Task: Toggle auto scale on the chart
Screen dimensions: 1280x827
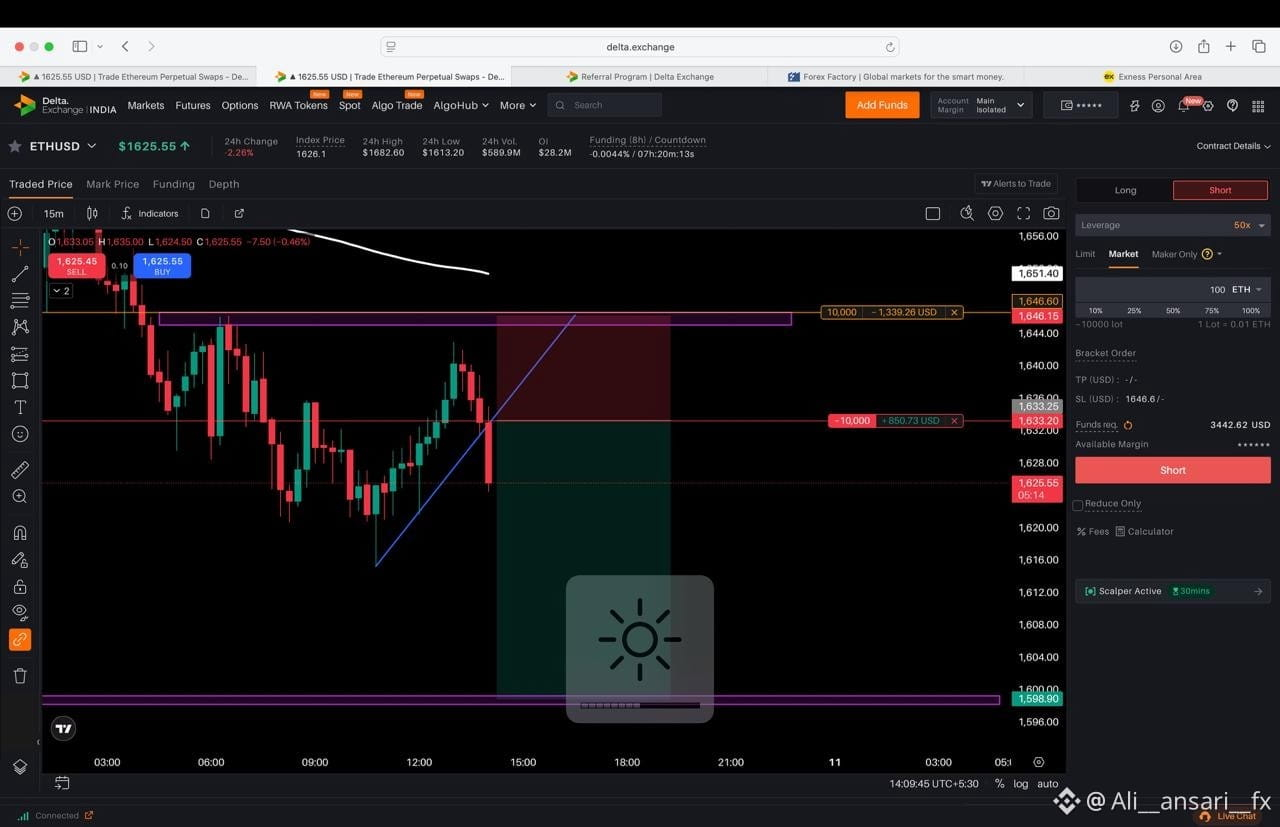Action: click(1047, 784)
